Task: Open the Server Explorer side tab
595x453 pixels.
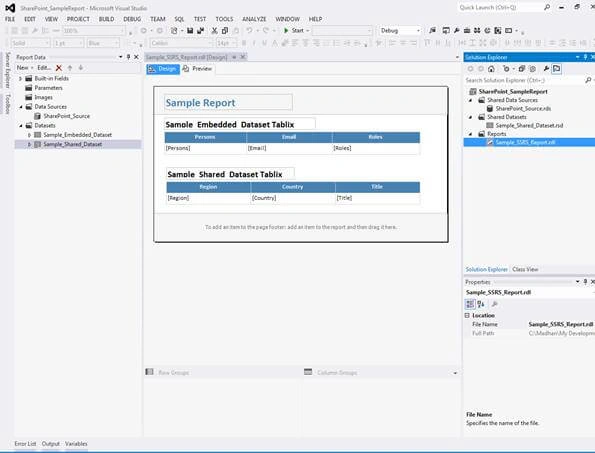Action: [x=8, y=70]
